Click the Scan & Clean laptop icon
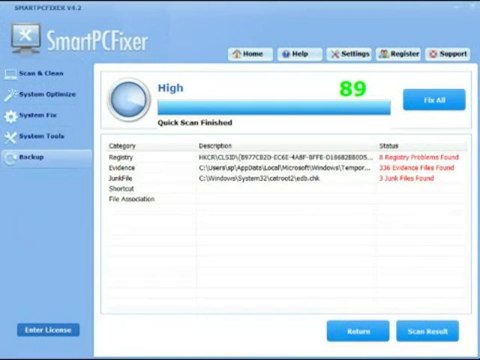 (10, 74)
